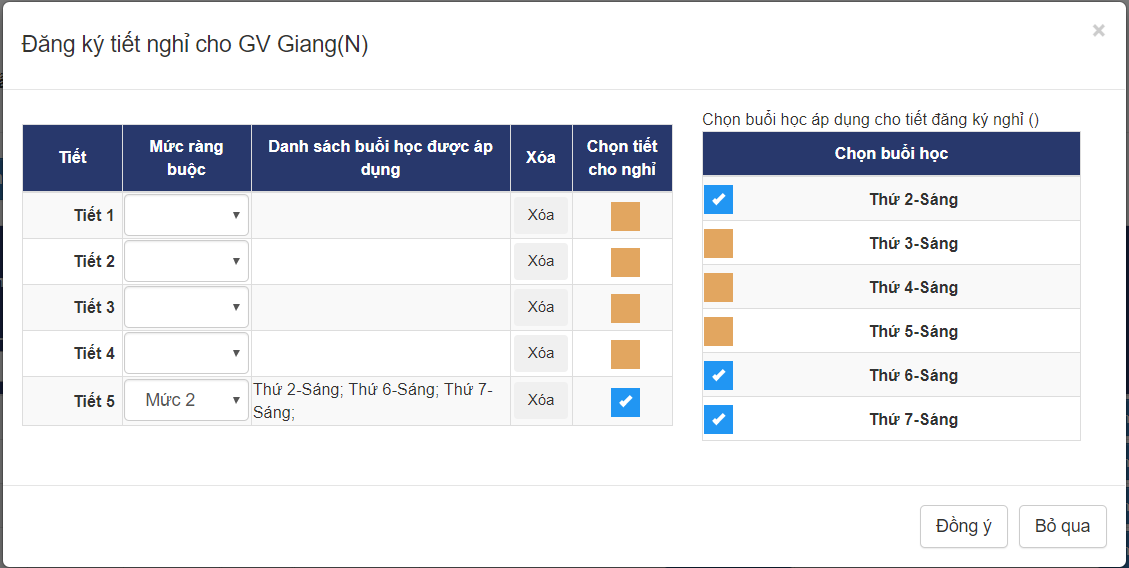1129x568 pixels.
Task: Untick the Thứ 7-Sáng session checkbox
Action: tap(718, 419)
